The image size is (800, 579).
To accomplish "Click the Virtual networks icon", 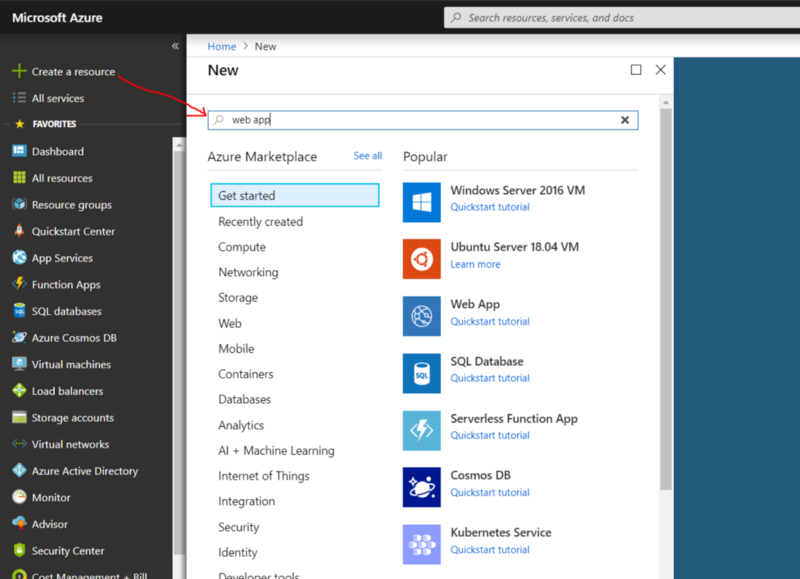I will point(19,444).
